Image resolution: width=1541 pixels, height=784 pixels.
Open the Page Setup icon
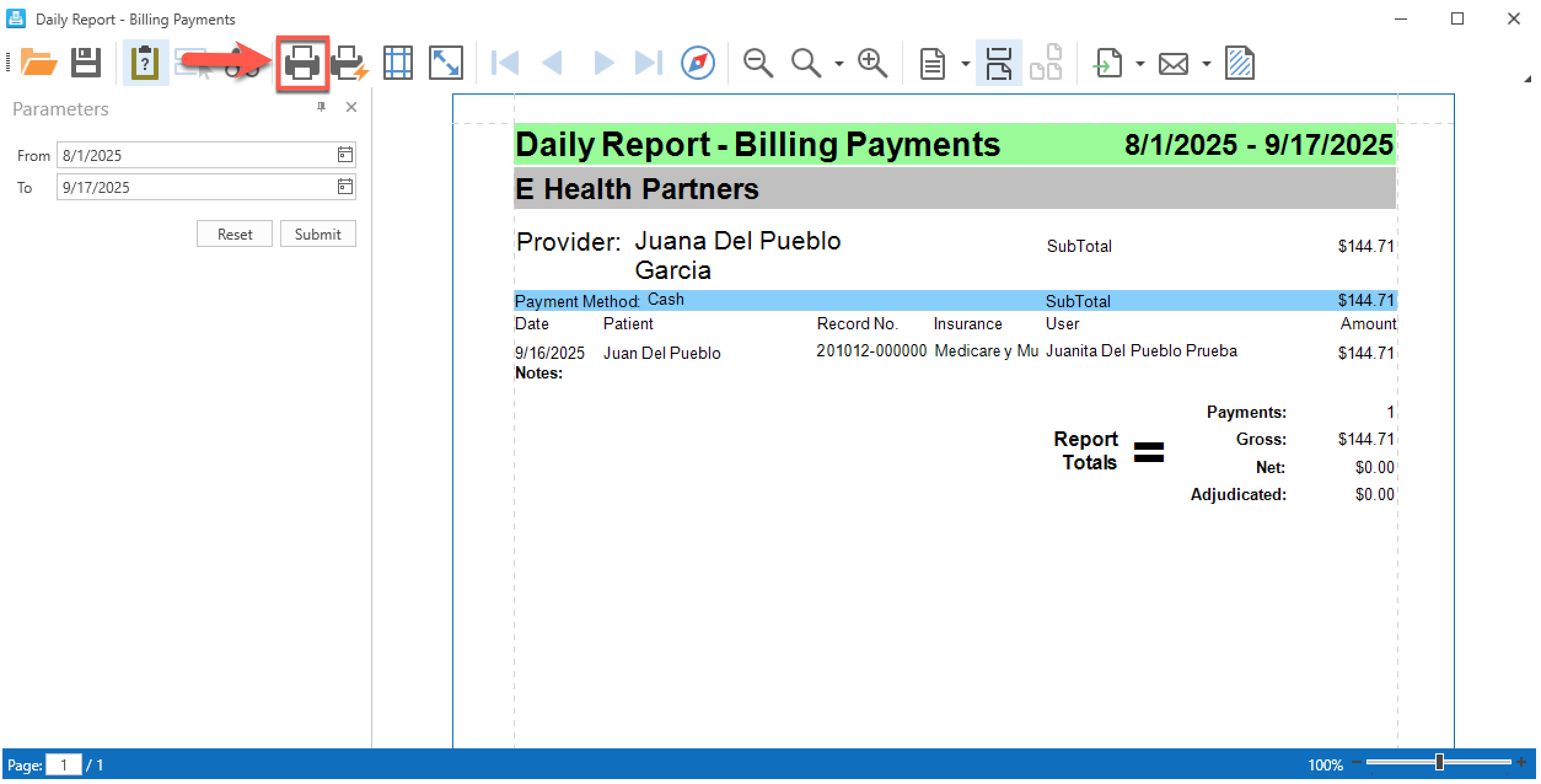pos(398,63)
